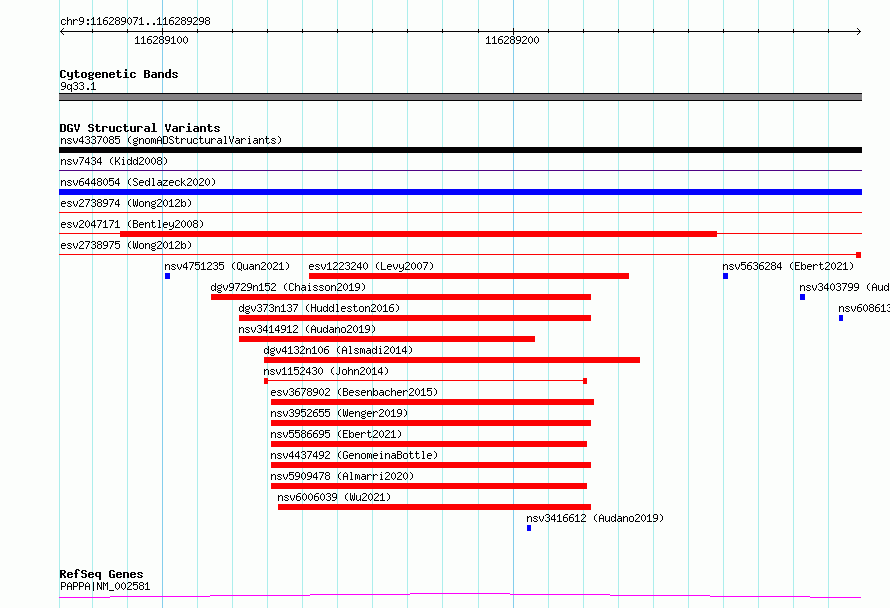Click right end marker of John2014 variant

[585, 381]
